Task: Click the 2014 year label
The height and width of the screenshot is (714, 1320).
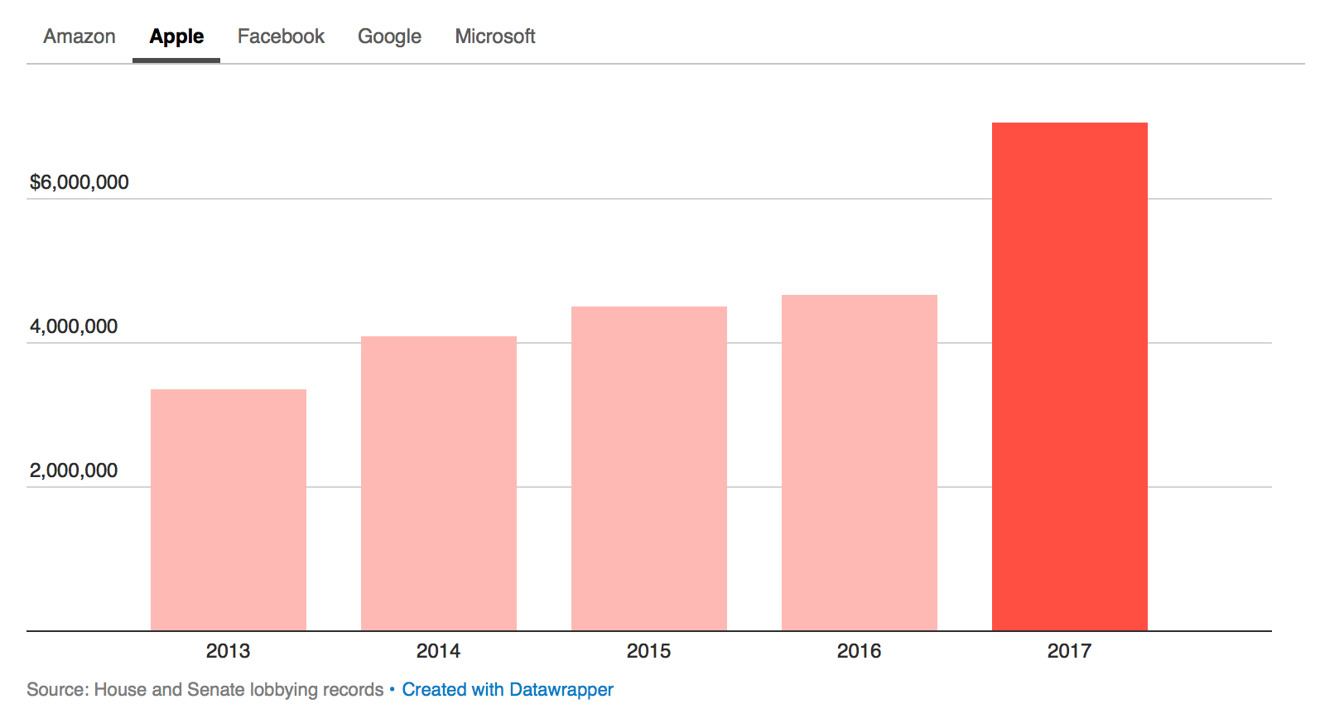Action: (x=439, y=652)
